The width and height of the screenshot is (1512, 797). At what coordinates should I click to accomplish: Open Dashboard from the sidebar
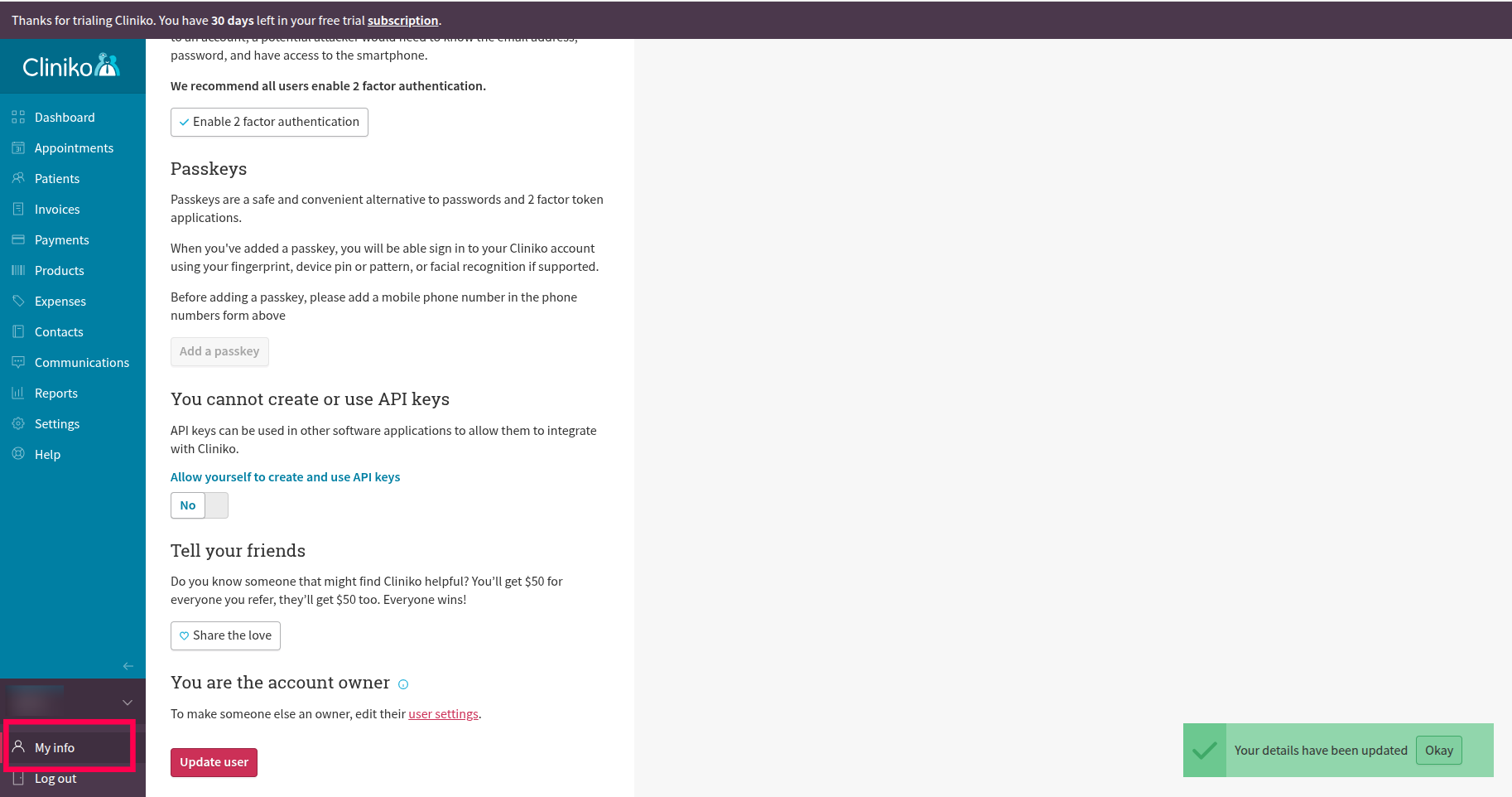pyautogui.click(x=73, y=118)
